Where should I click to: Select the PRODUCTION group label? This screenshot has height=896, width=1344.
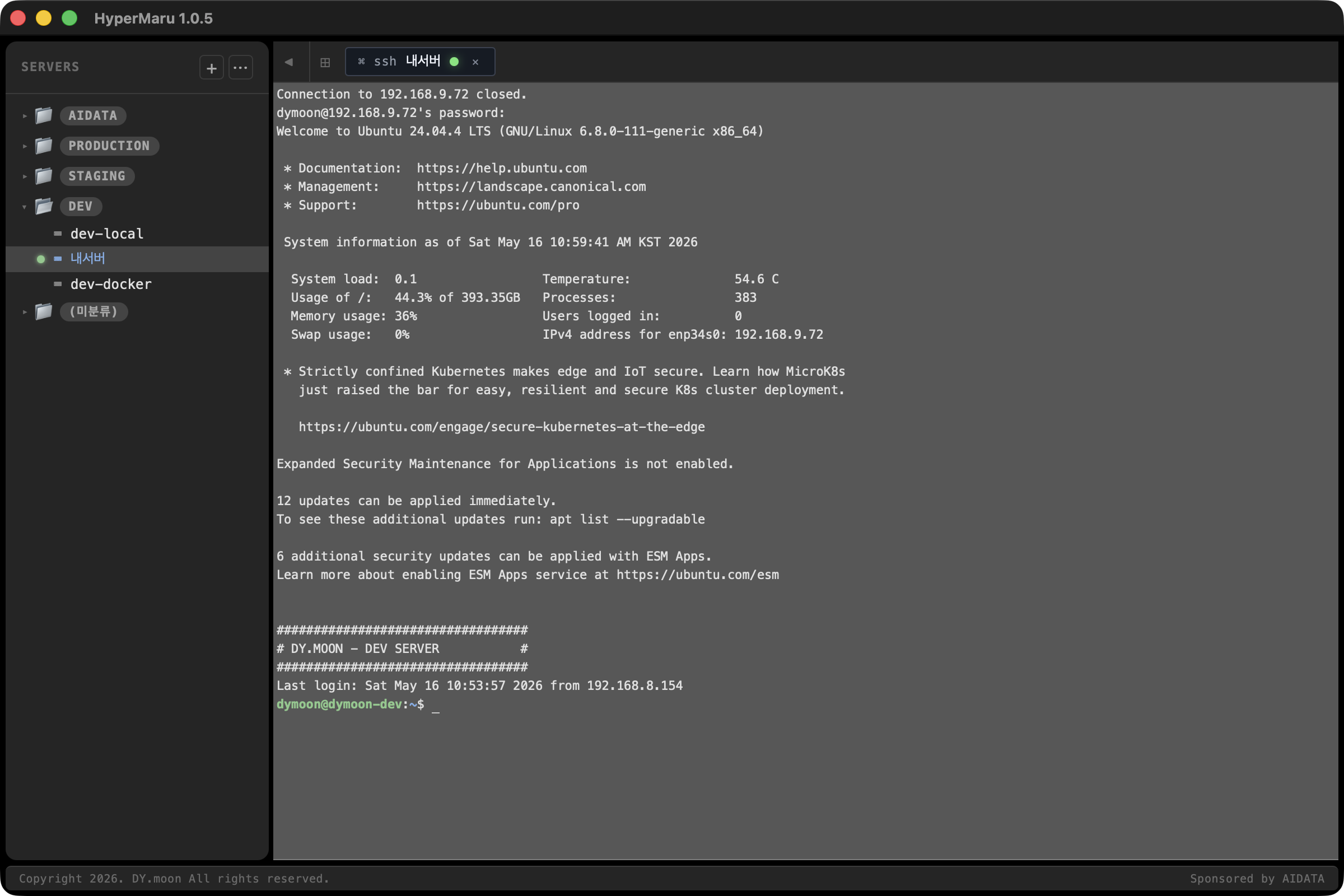pyautogui.click(x=109, y=146)
